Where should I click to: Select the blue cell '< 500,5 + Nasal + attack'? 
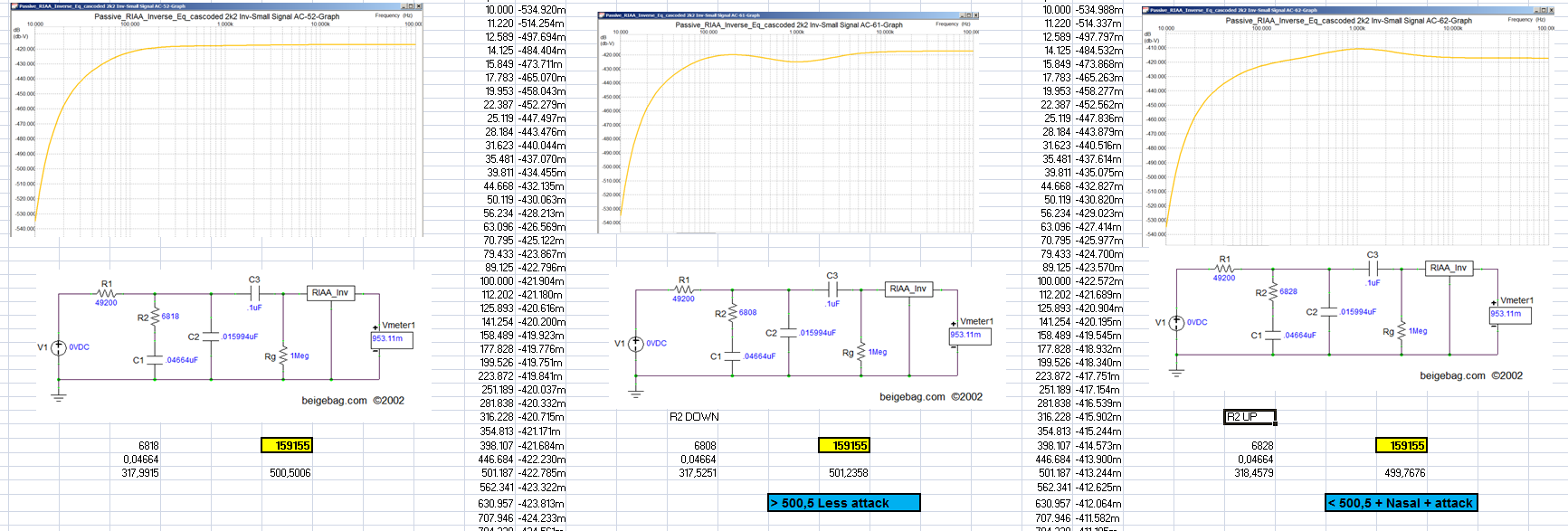[x=1402, y=503]
